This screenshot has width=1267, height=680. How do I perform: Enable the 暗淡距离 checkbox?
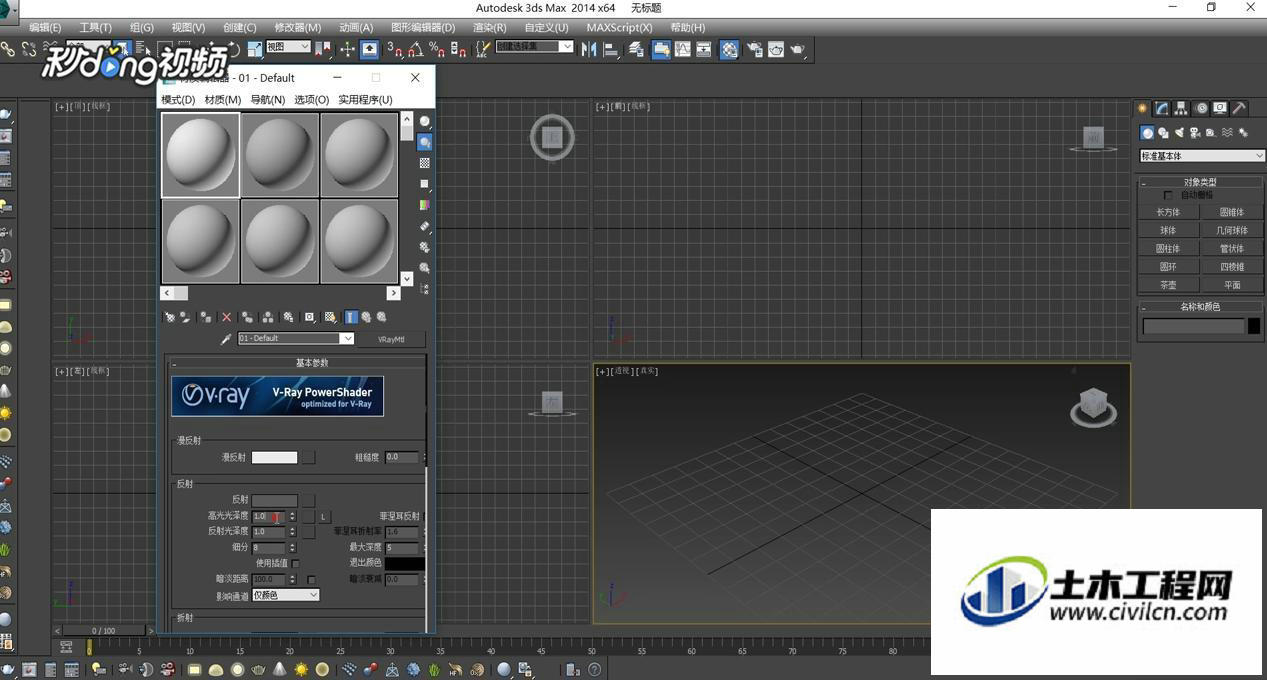pyautogui.click(x=311, y=580)
